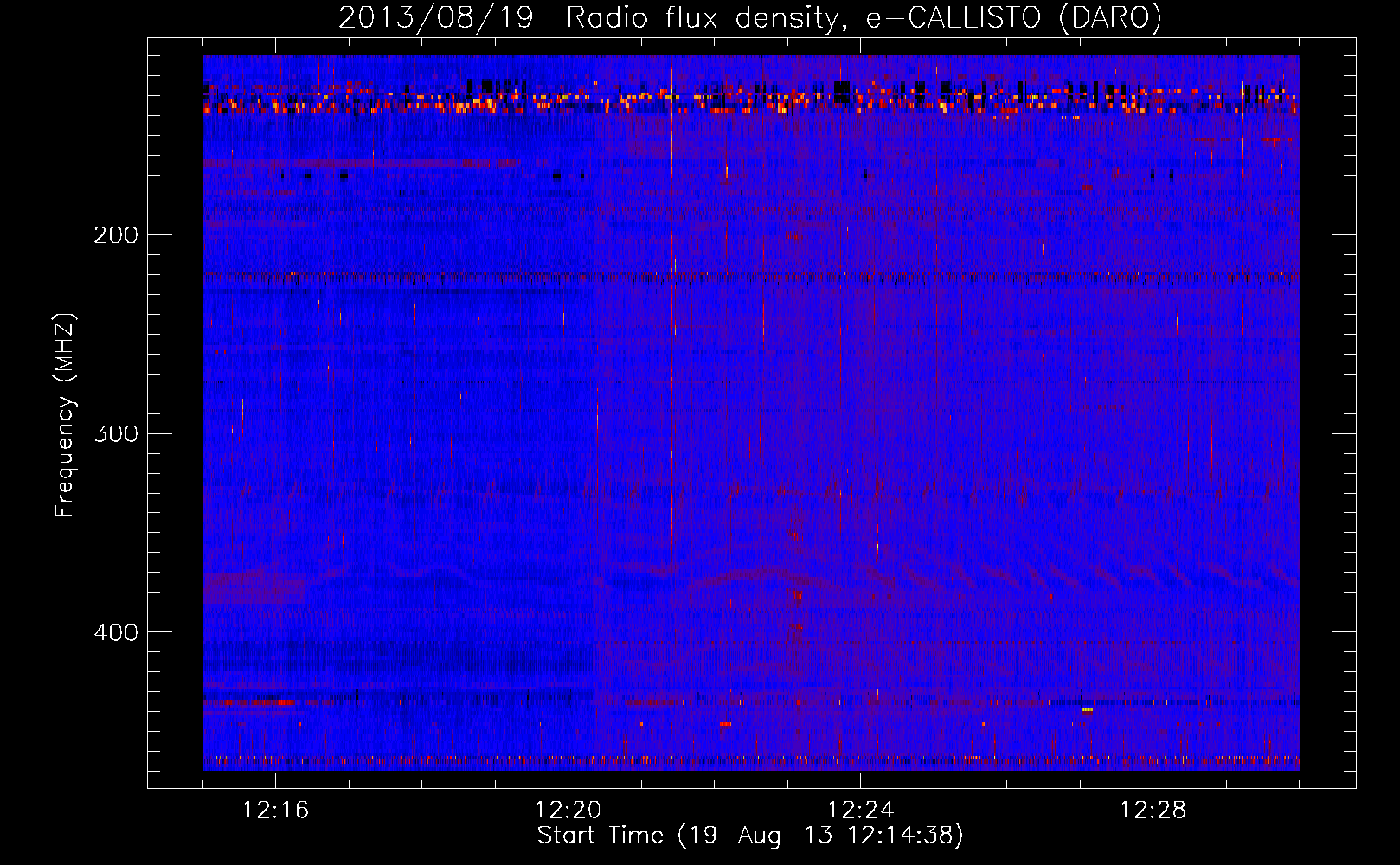Click the plot title '2013/08/19 Radio flux density, e-CALLISTO (DARO)'
The width and height of the screenshot is (1400, 865).
coord(749,17)
